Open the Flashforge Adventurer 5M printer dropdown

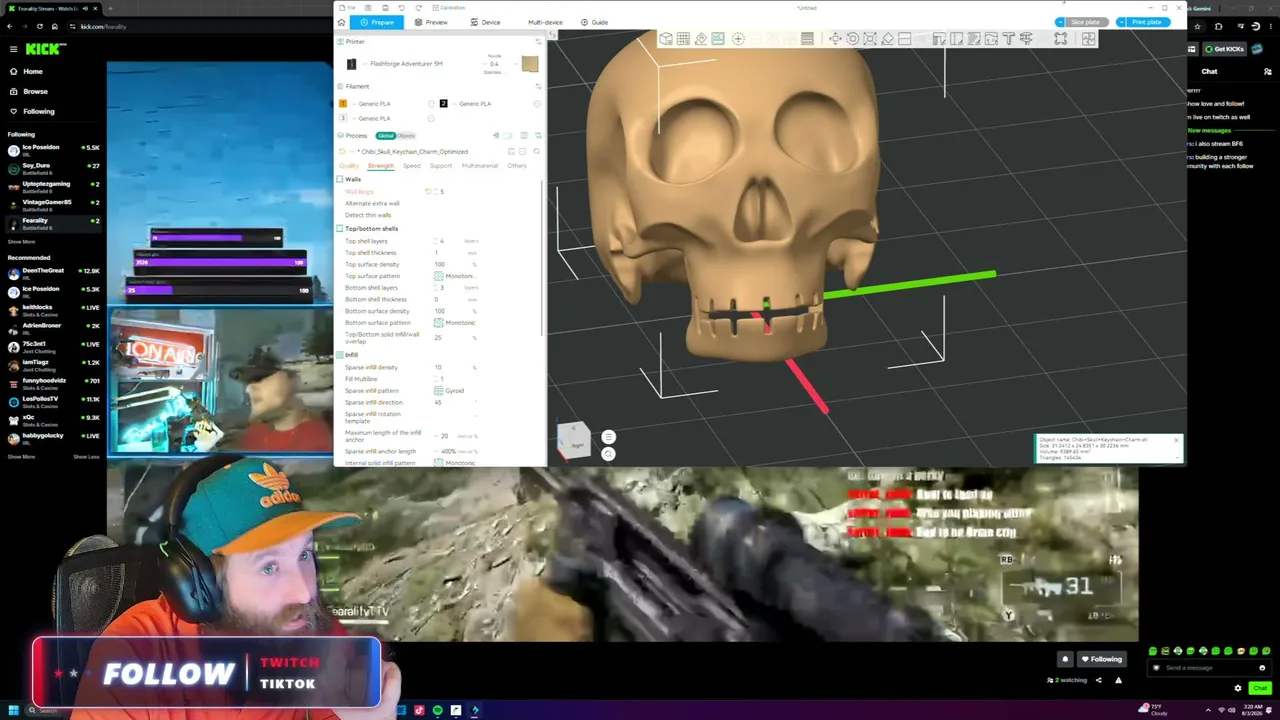(x=406, y=64)
